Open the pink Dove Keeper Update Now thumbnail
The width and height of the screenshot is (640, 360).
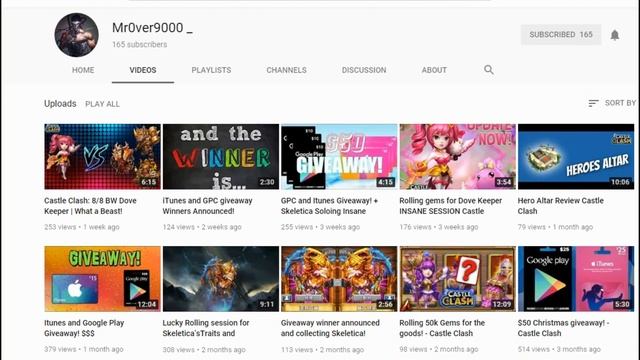458,157
